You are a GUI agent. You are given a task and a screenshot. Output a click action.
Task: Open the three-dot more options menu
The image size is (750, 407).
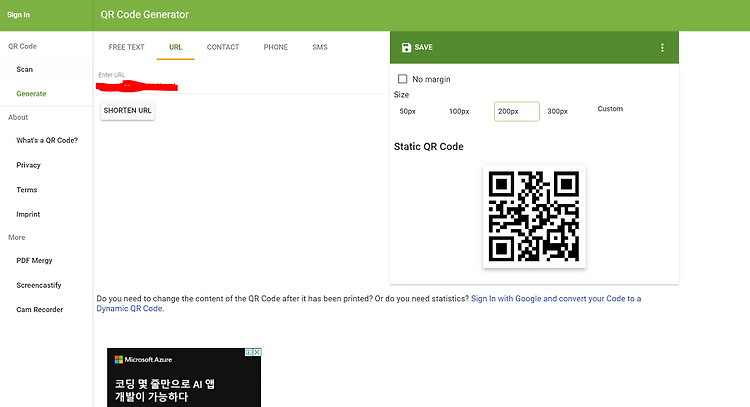[662, 47]
